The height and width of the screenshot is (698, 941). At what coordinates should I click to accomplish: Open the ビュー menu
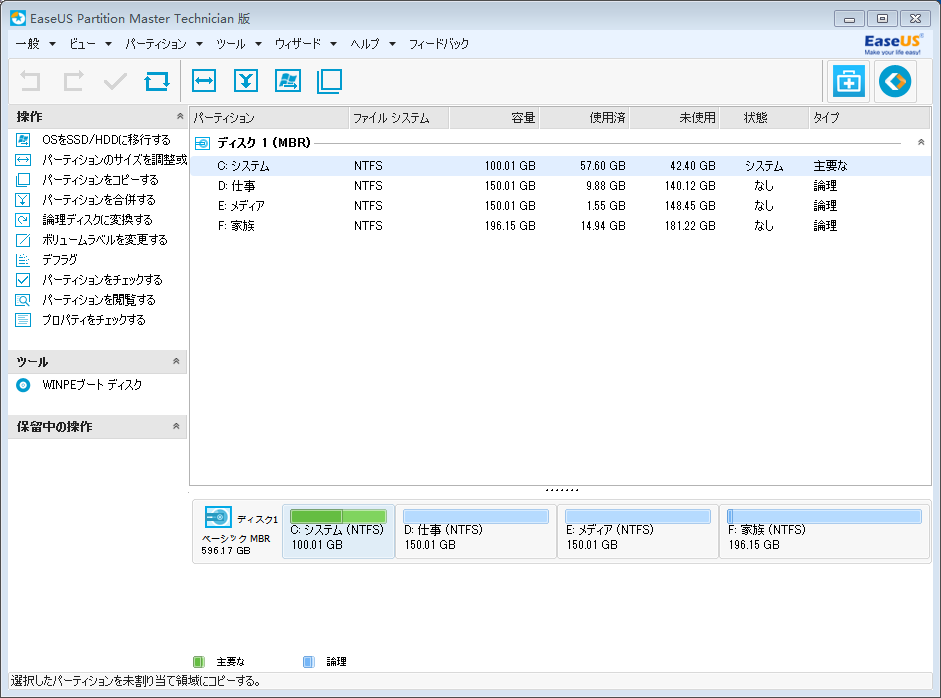point(82,44)
